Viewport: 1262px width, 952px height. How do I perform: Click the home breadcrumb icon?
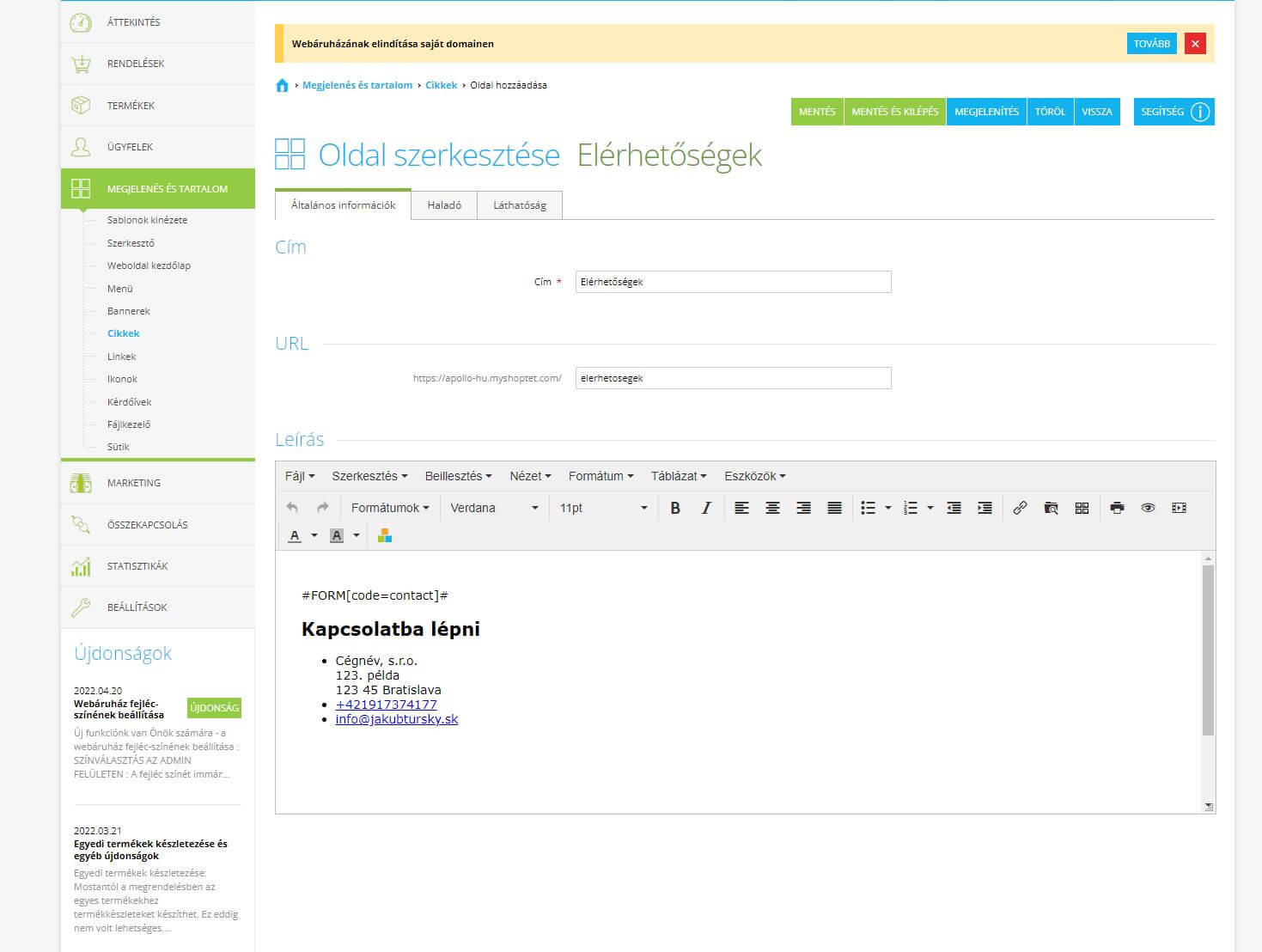[282, 85]
